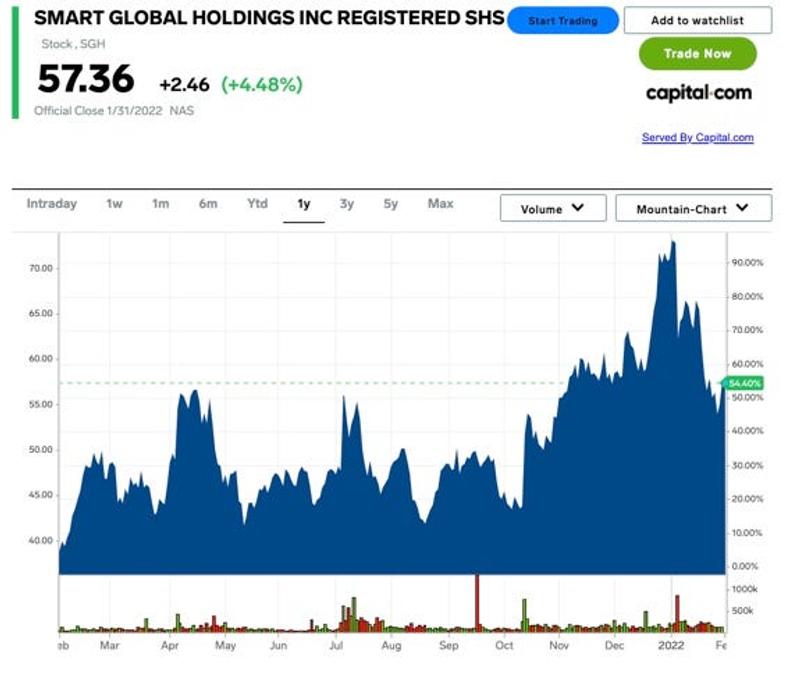Open the Mountain-Chart type dropdown
The image size is (800, 678).
pyautogui.click(x=693, y=208)
